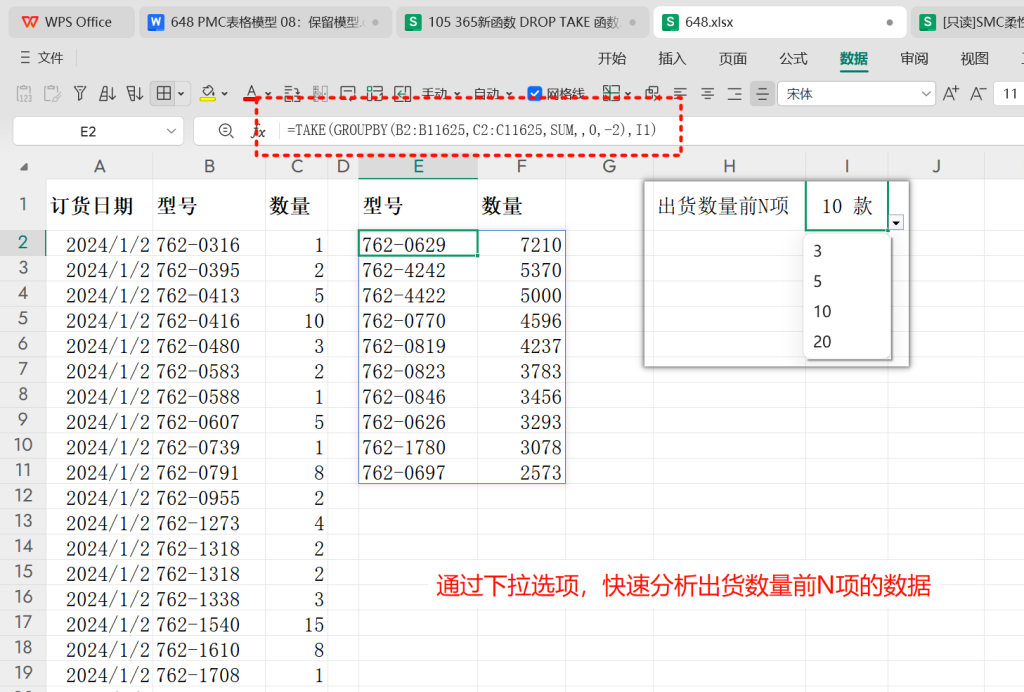Click the Name Box showing E2
This screenshot has width=1024, height=692.
(88, 131)
